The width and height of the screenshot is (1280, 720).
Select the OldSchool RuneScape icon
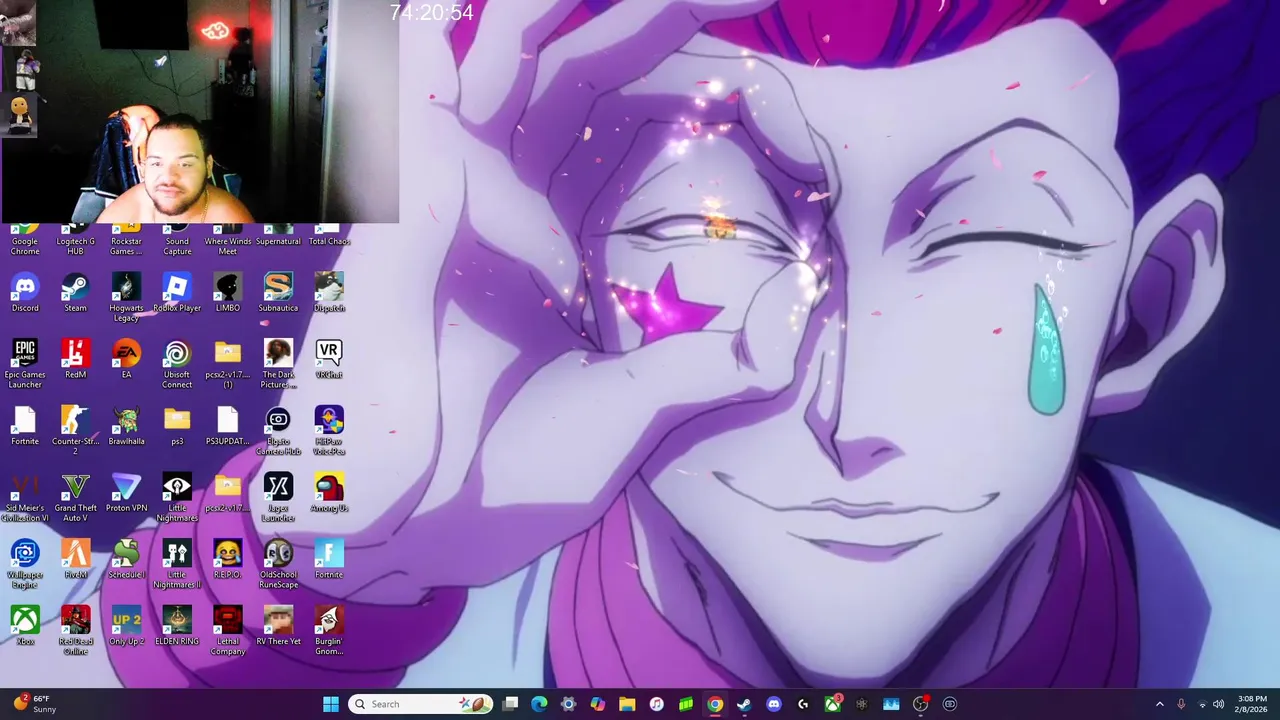click(278, 565)
